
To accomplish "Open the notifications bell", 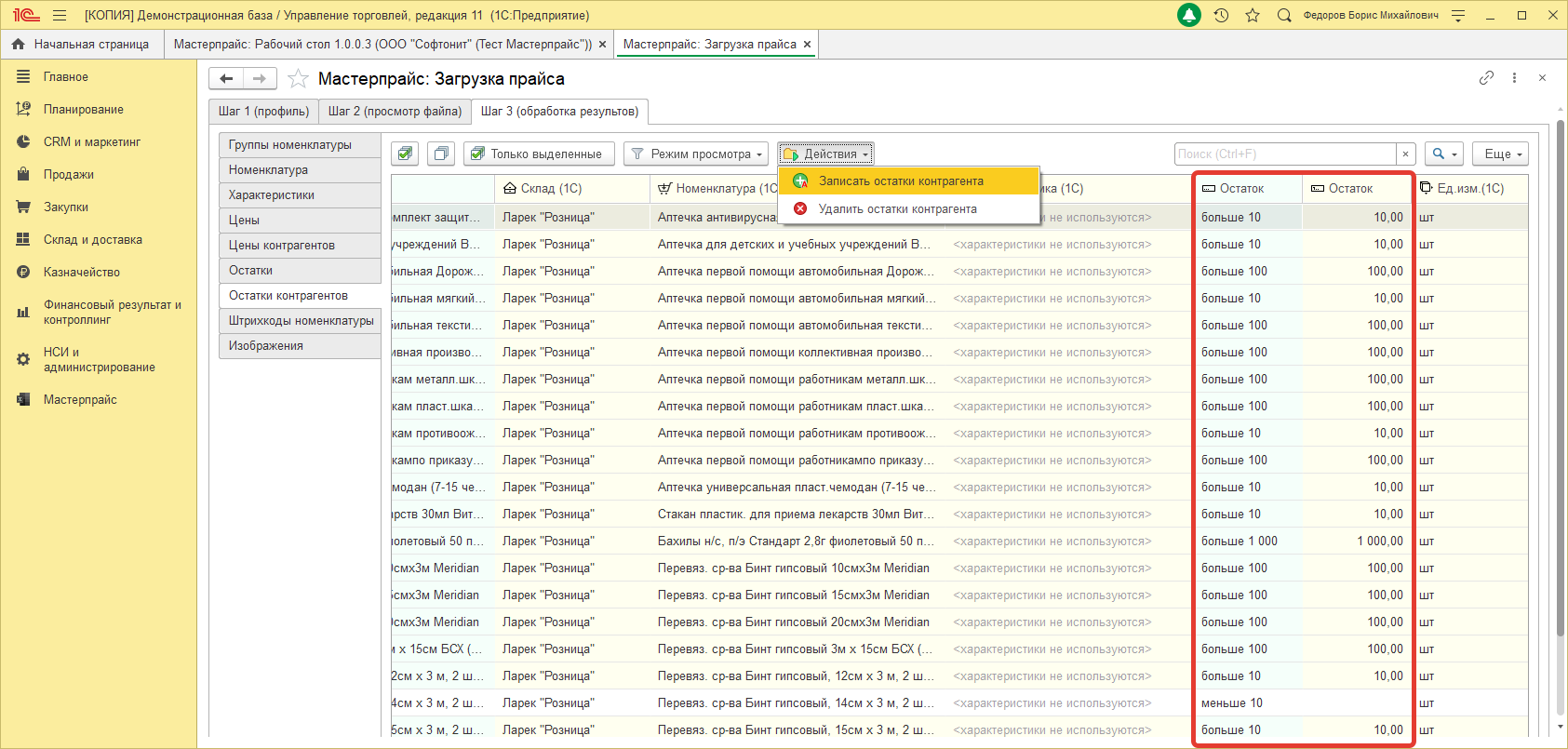I will point(1189,15).
